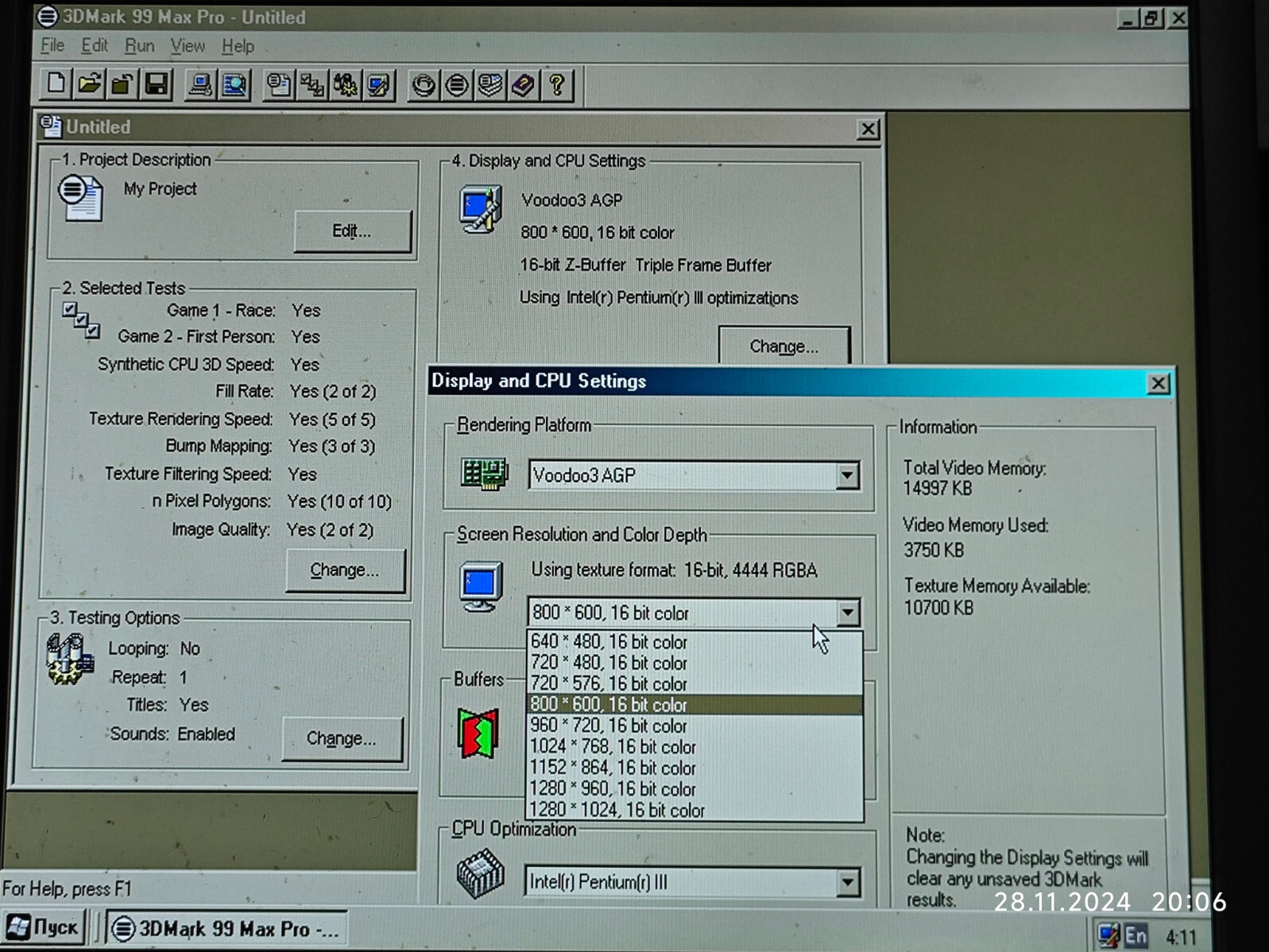Close the Display and CPU Settings dialog
1269x952 pixels.
(1159, 384)
